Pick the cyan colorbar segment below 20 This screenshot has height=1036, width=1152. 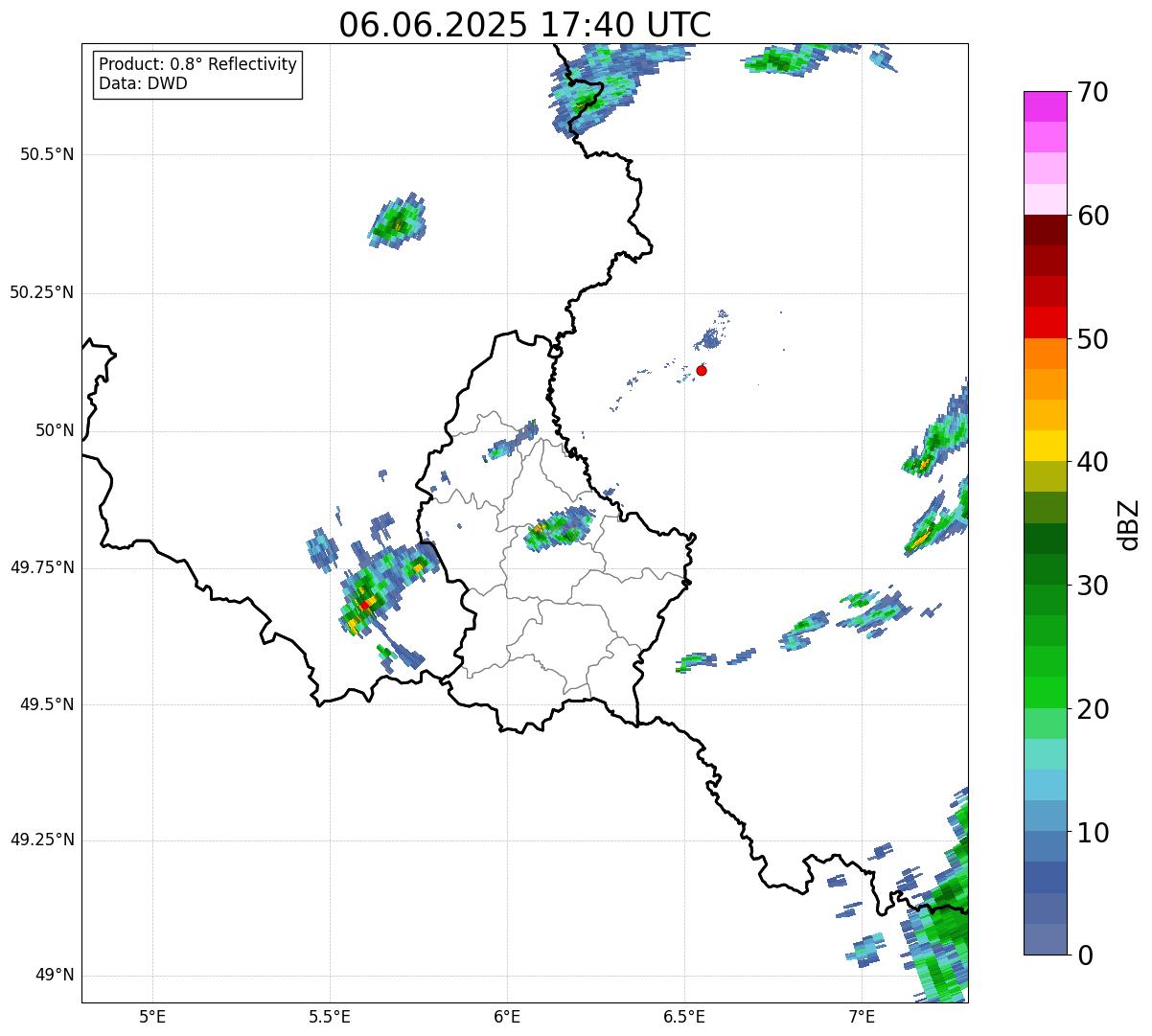click(x=1045, y=754)
